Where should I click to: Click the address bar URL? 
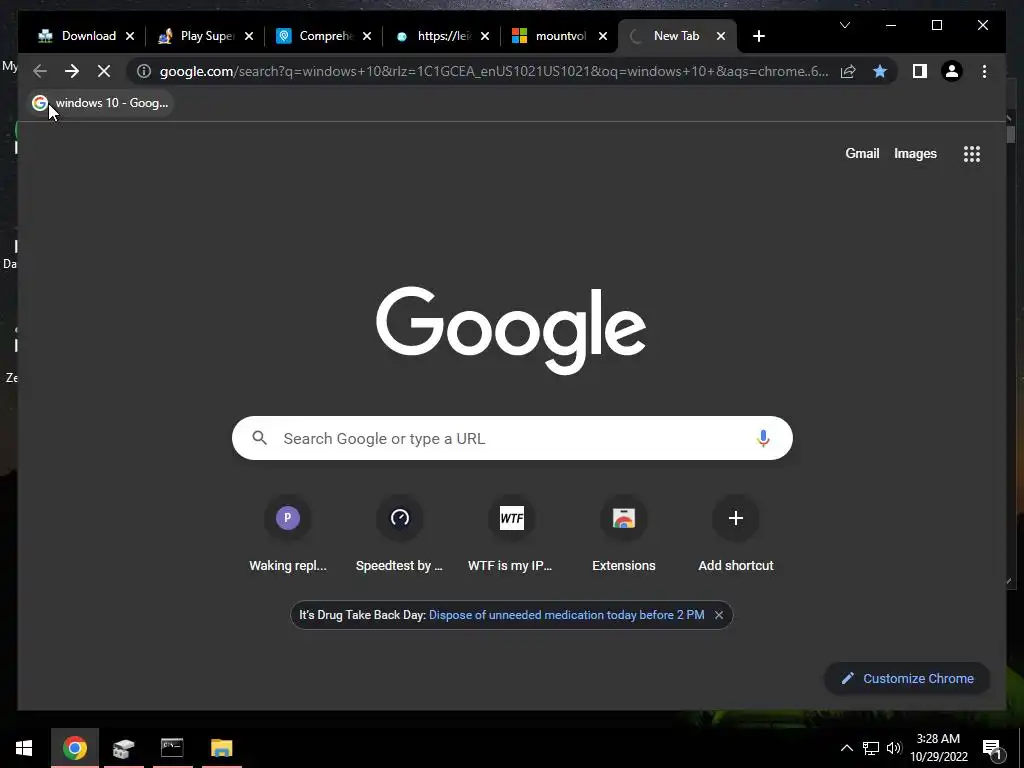[x=494, y=71]
